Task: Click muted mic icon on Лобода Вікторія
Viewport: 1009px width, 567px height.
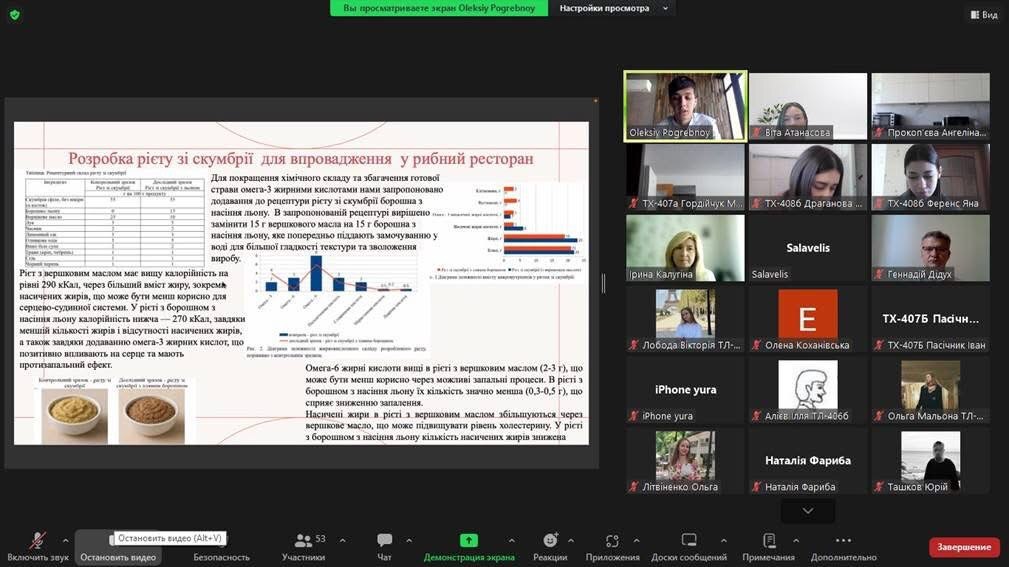Action: point(634,345)
